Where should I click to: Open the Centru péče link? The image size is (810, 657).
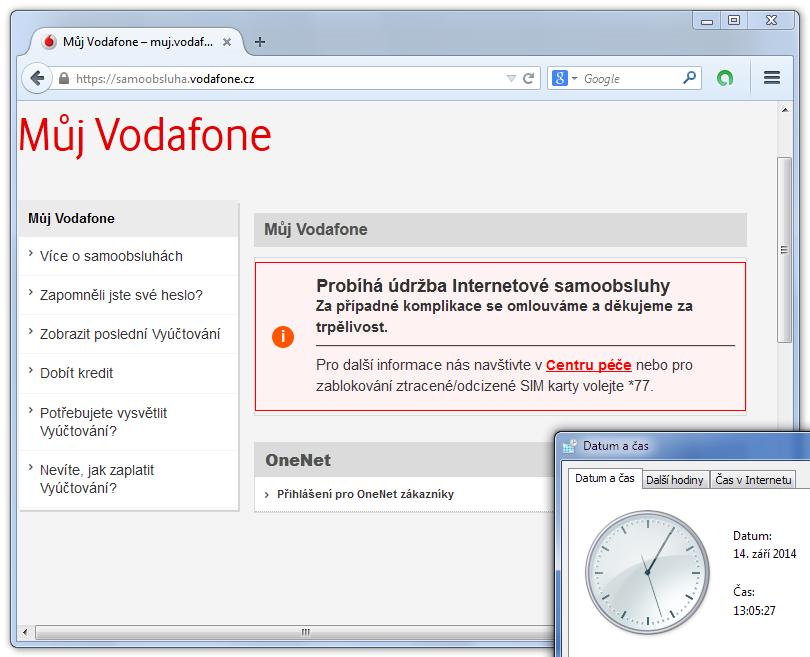(x=588, y=365)
